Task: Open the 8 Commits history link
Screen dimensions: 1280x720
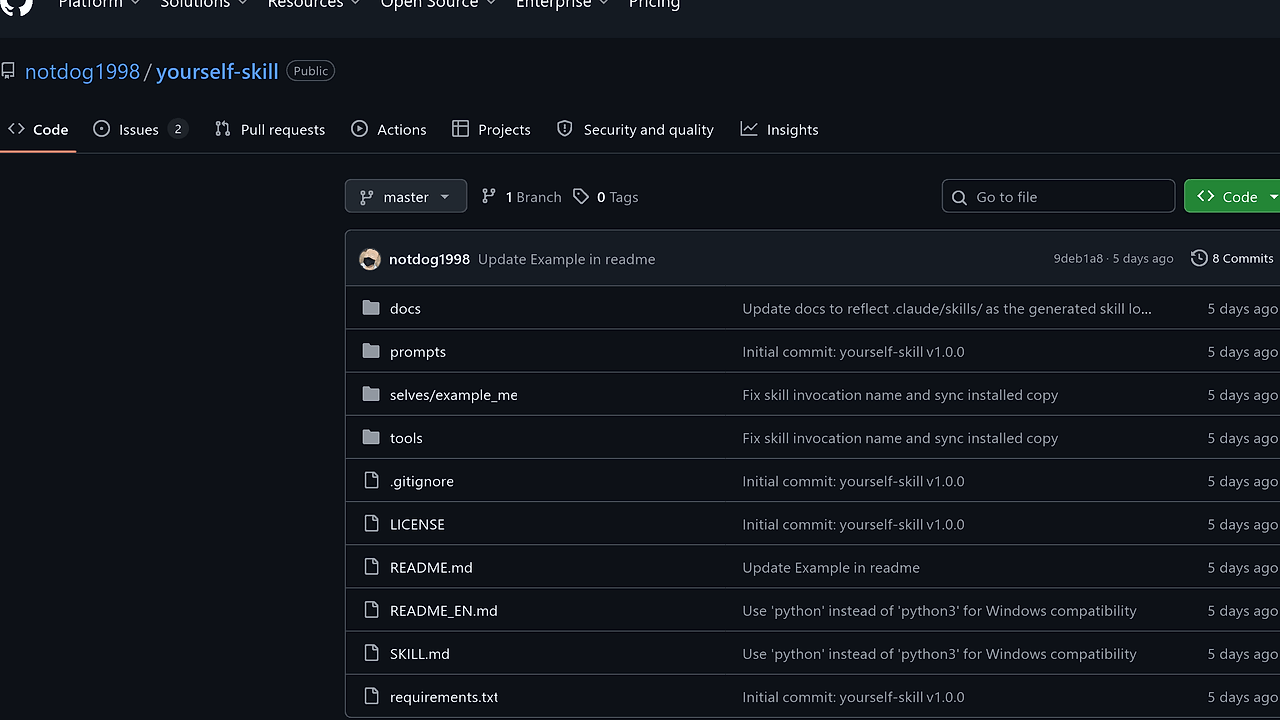Action: [1232, 258]
